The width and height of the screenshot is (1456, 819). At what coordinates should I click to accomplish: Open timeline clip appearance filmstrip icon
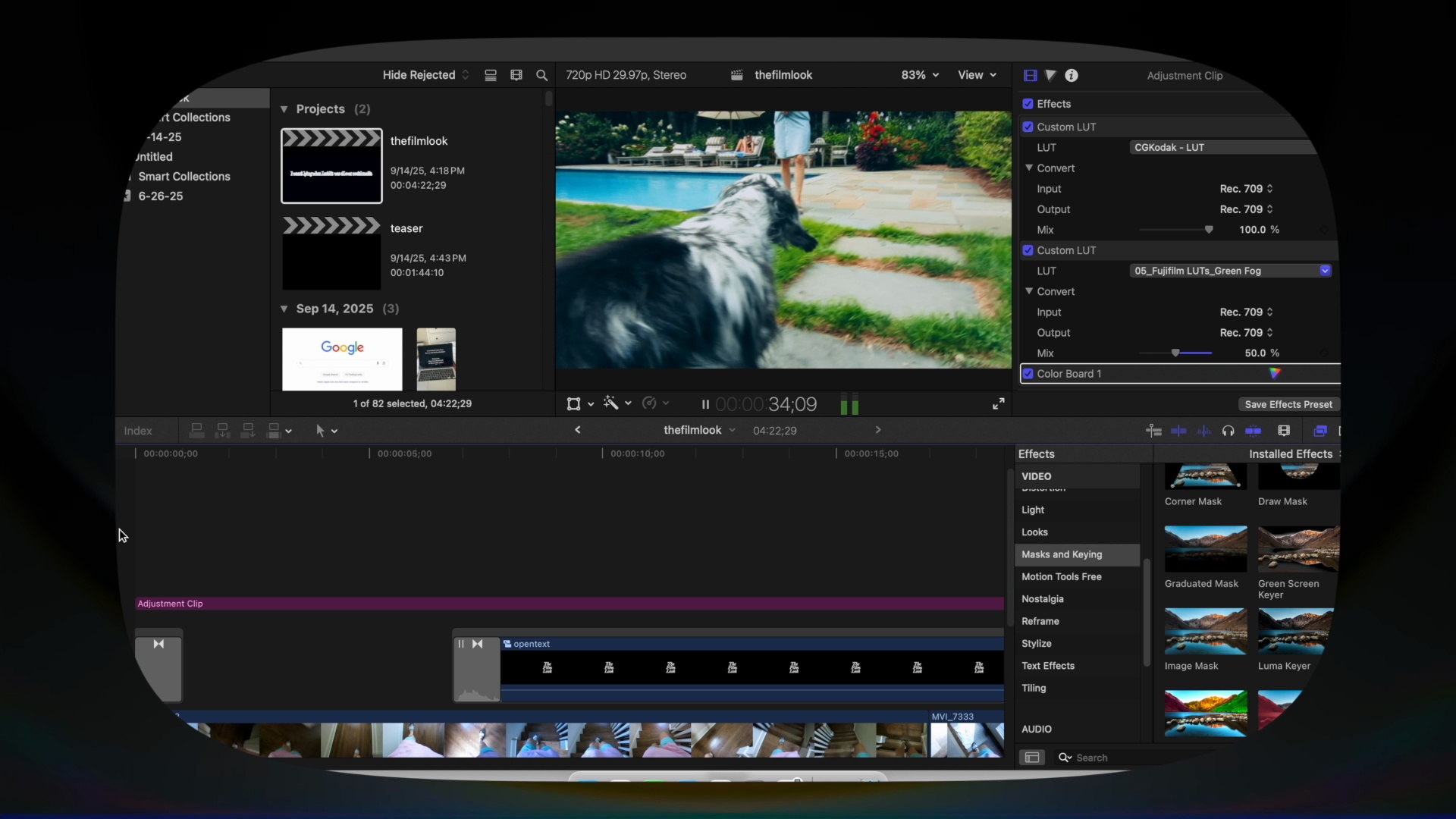(1284, 431)
